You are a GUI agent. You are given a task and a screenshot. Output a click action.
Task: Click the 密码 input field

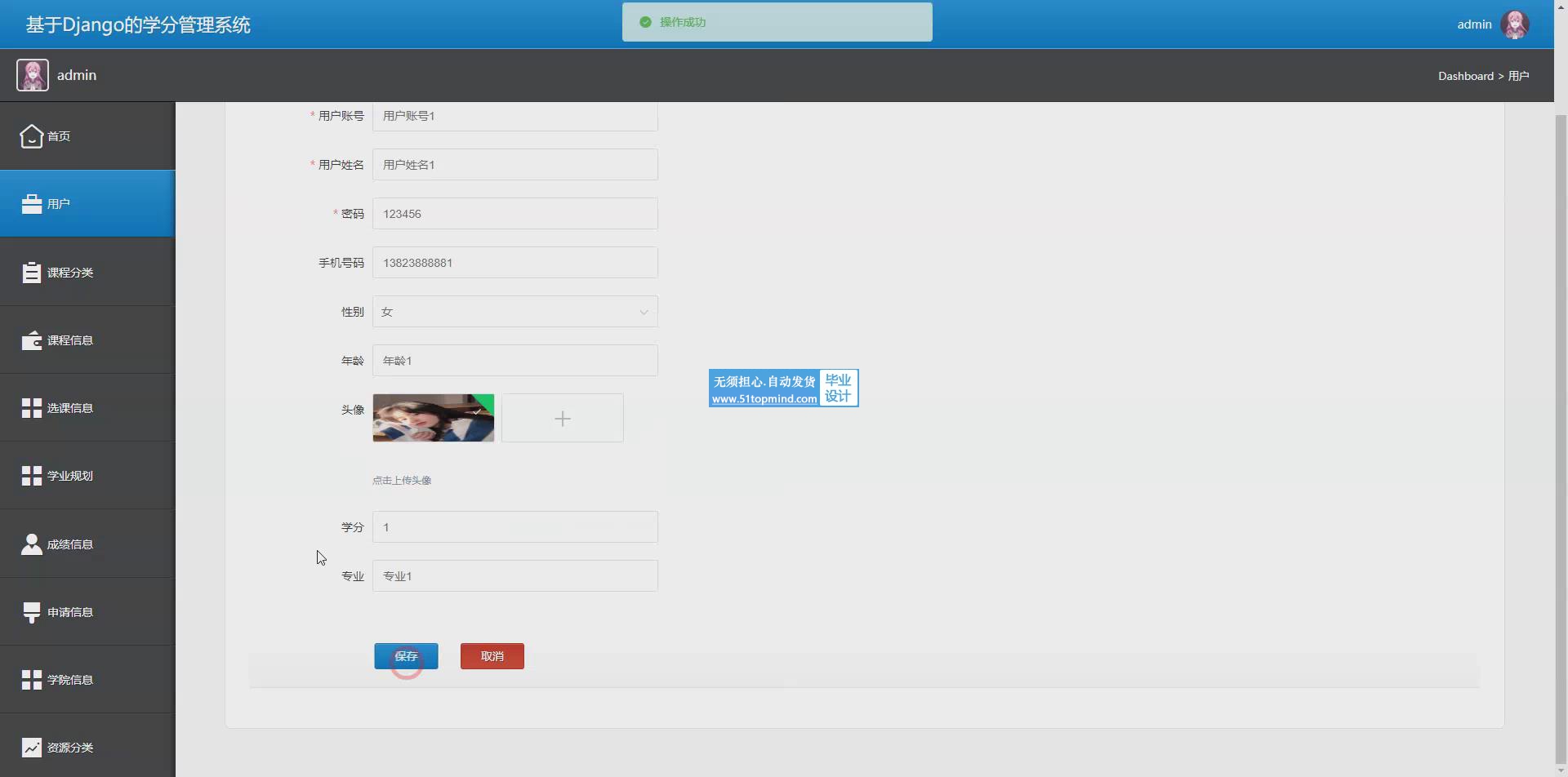(x=515, y=214)
